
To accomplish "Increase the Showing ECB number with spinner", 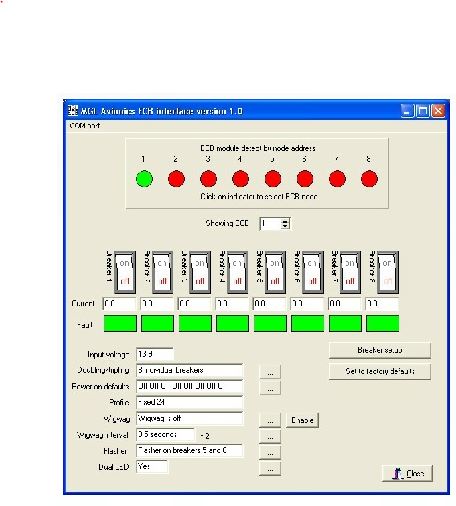I will pos(285,221).
